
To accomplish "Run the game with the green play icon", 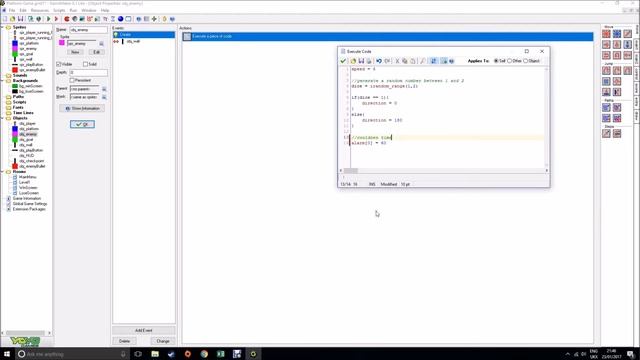I will point(49,19).
